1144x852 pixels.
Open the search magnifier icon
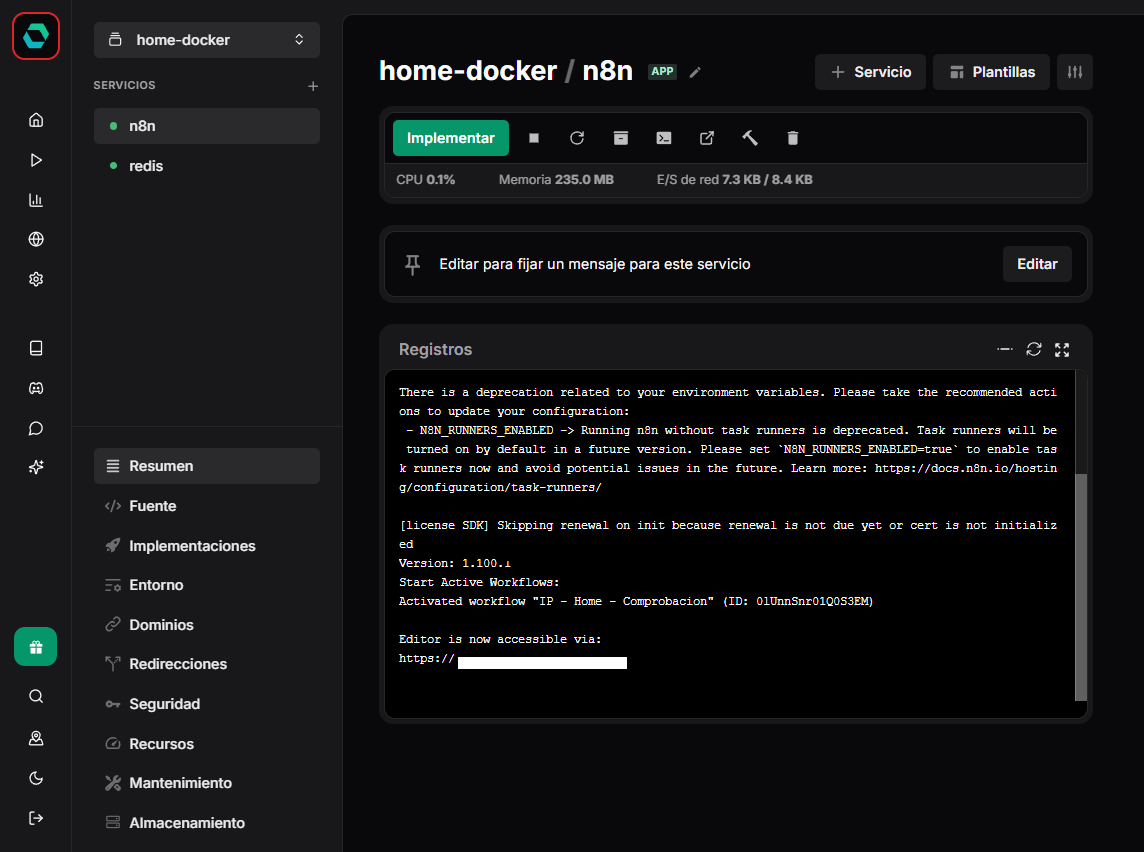(36, 696)
